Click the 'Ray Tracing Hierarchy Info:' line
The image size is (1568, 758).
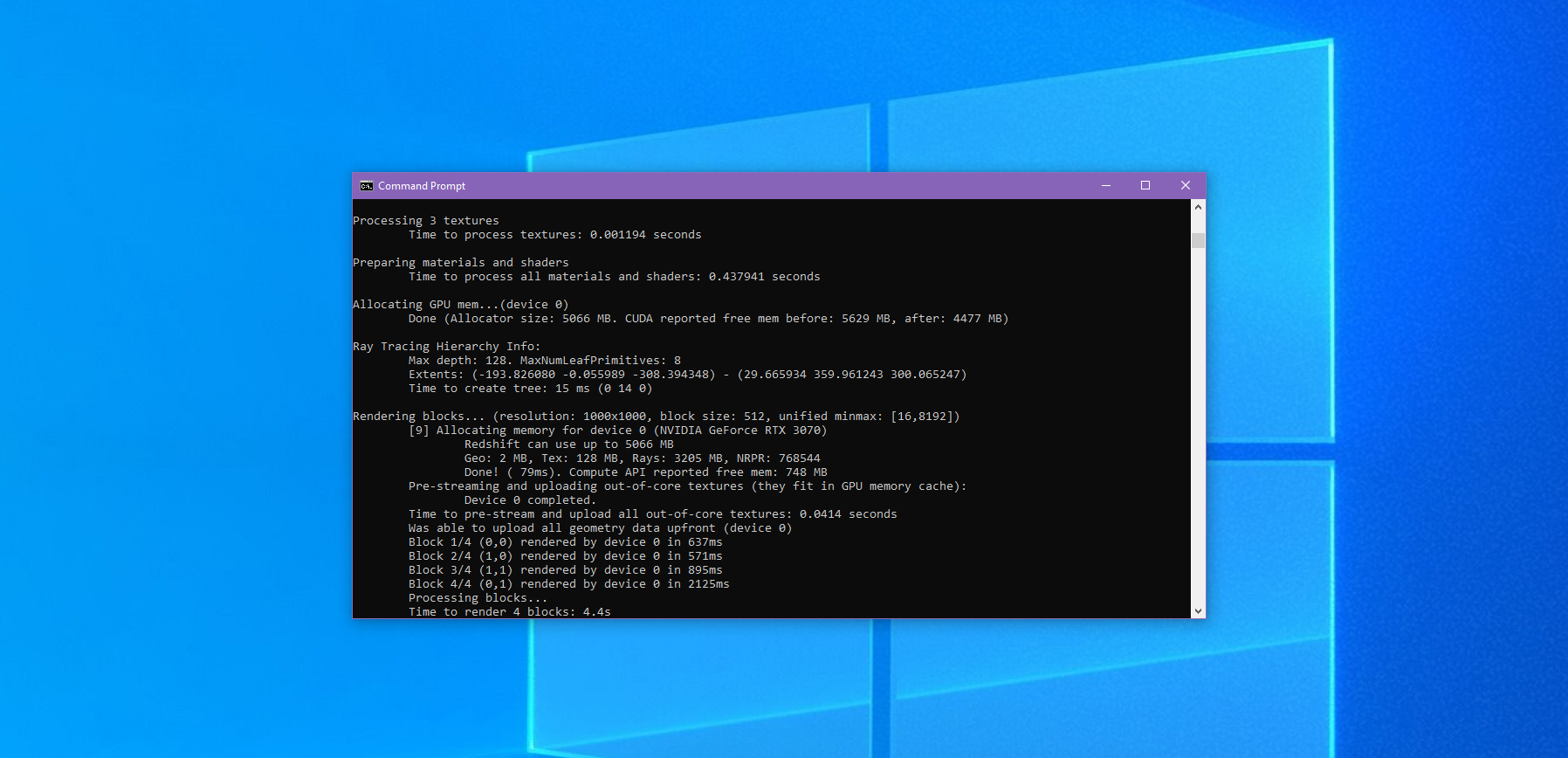pos(447,347)
